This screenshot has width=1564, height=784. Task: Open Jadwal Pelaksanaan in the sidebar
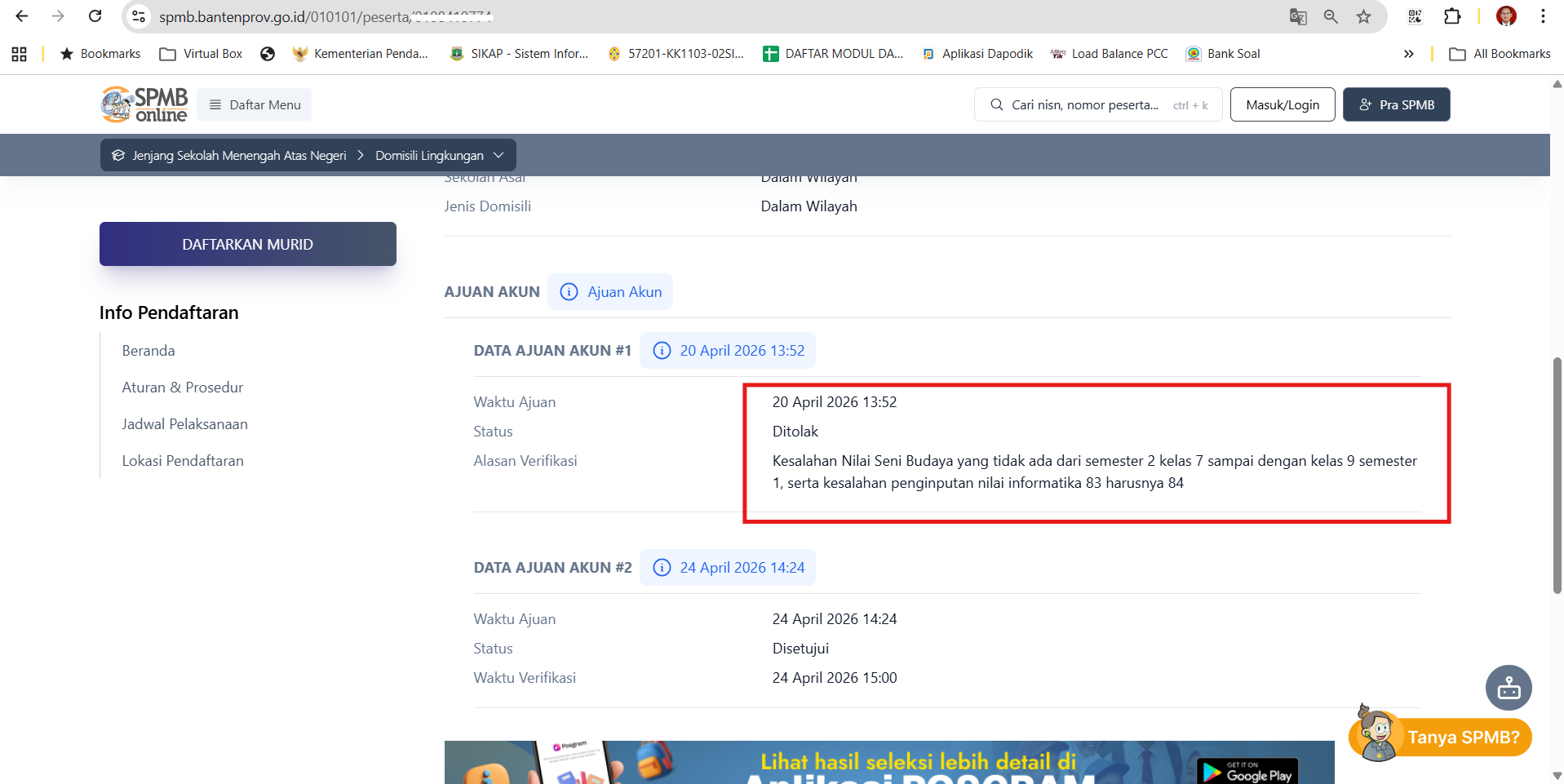coord(184,424)
